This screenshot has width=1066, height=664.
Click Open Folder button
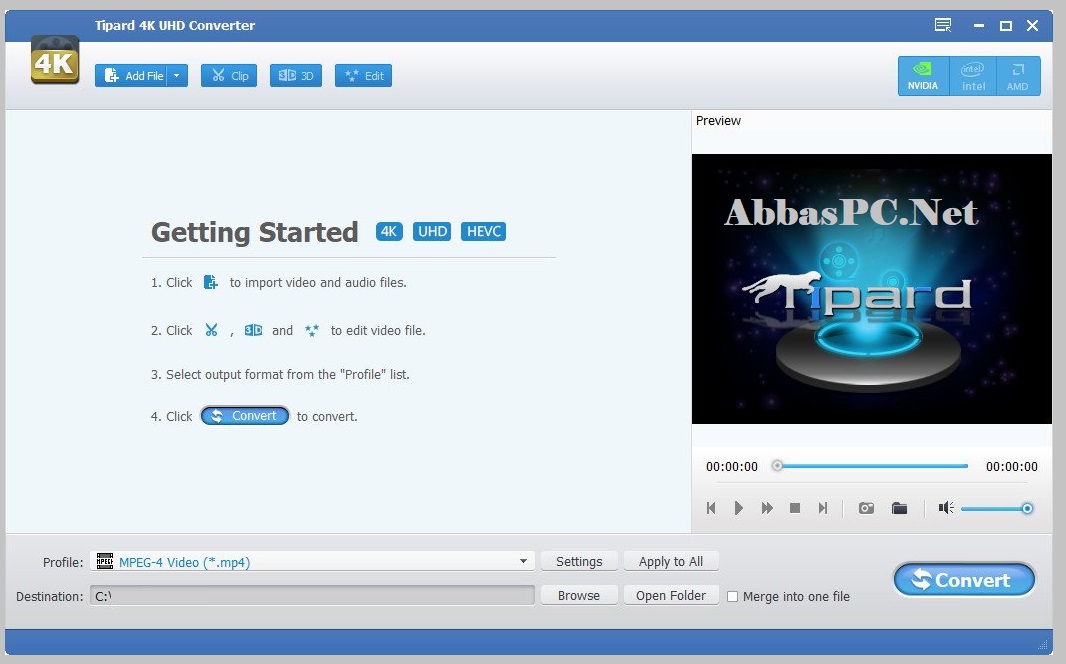pos(671,595)
